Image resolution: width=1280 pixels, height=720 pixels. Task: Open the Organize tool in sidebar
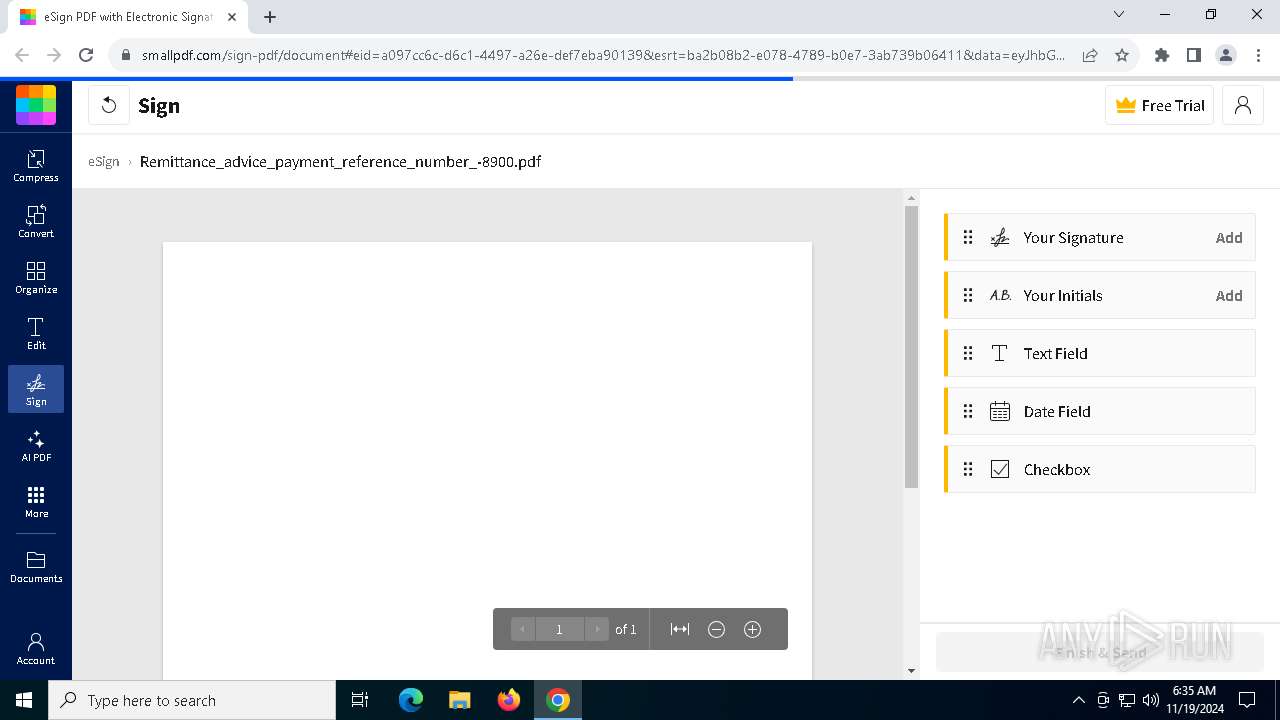[36, 278]
